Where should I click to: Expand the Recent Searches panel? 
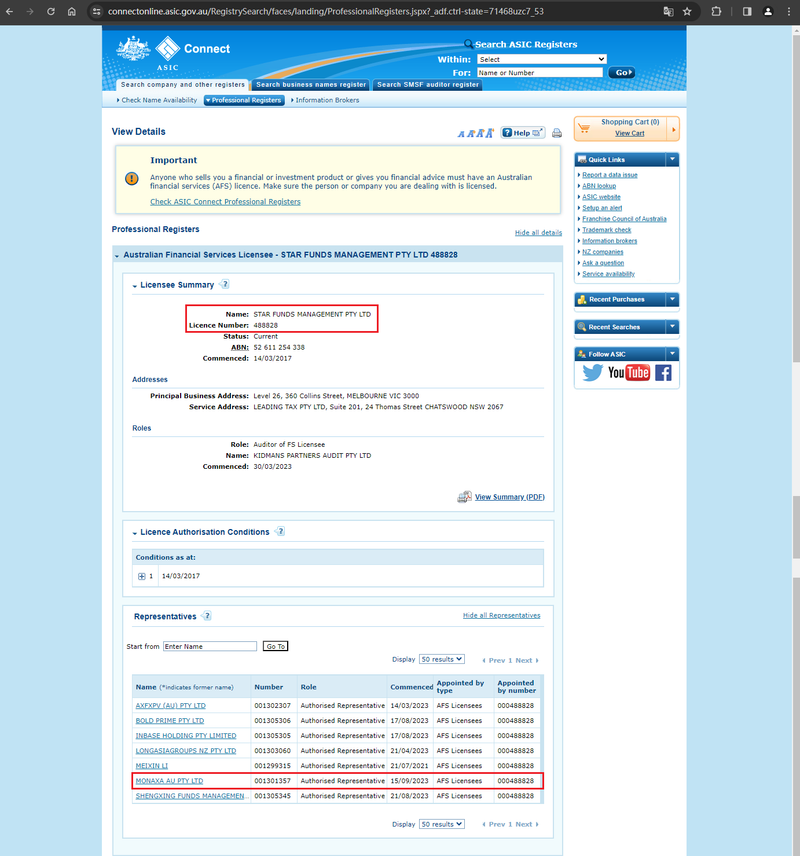coord(672,326)
